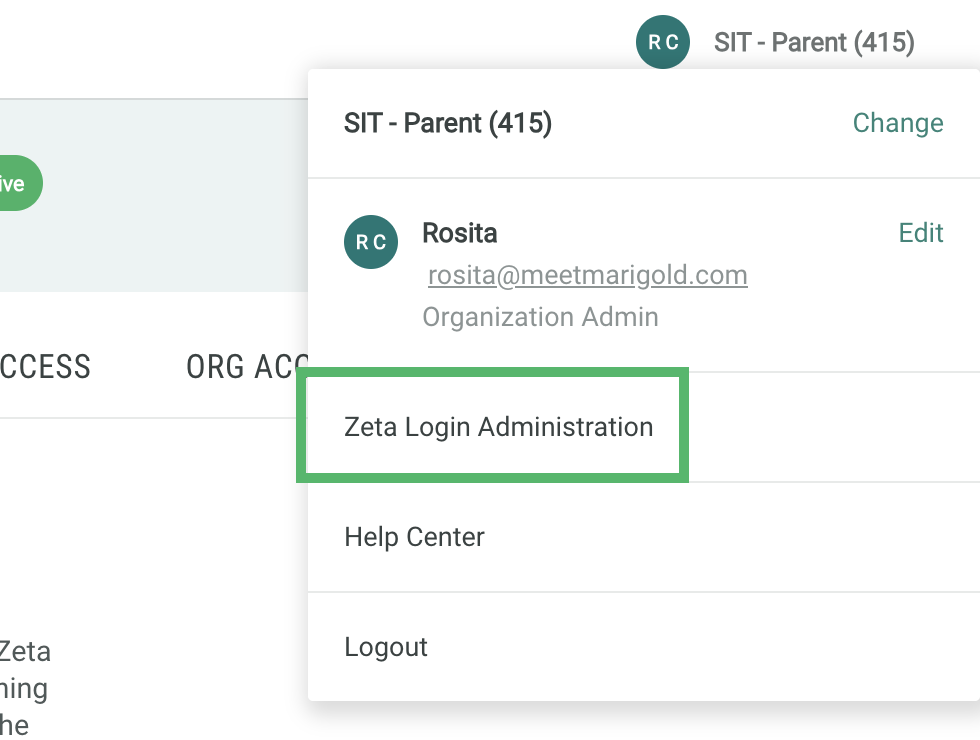
Task: Click the SIT - Parent (415) heading inside the menu panel
Action: (447, 123)
